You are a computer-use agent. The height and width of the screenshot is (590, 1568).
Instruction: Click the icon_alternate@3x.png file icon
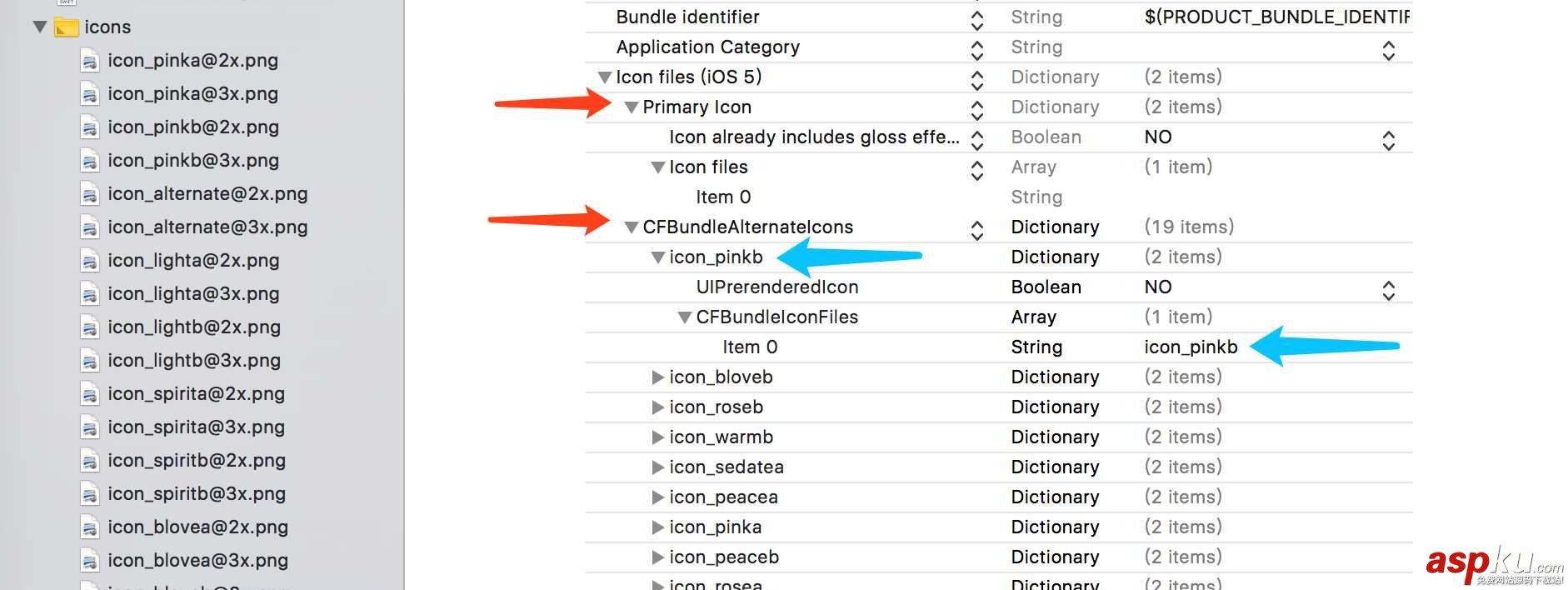[90, 227]
